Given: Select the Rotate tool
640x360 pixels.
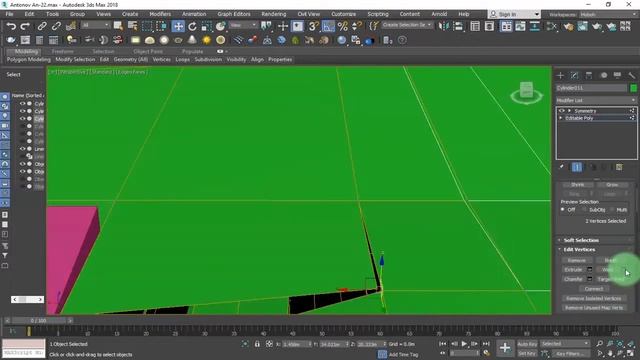Looking at the screenshot, I should pos(192,27).
